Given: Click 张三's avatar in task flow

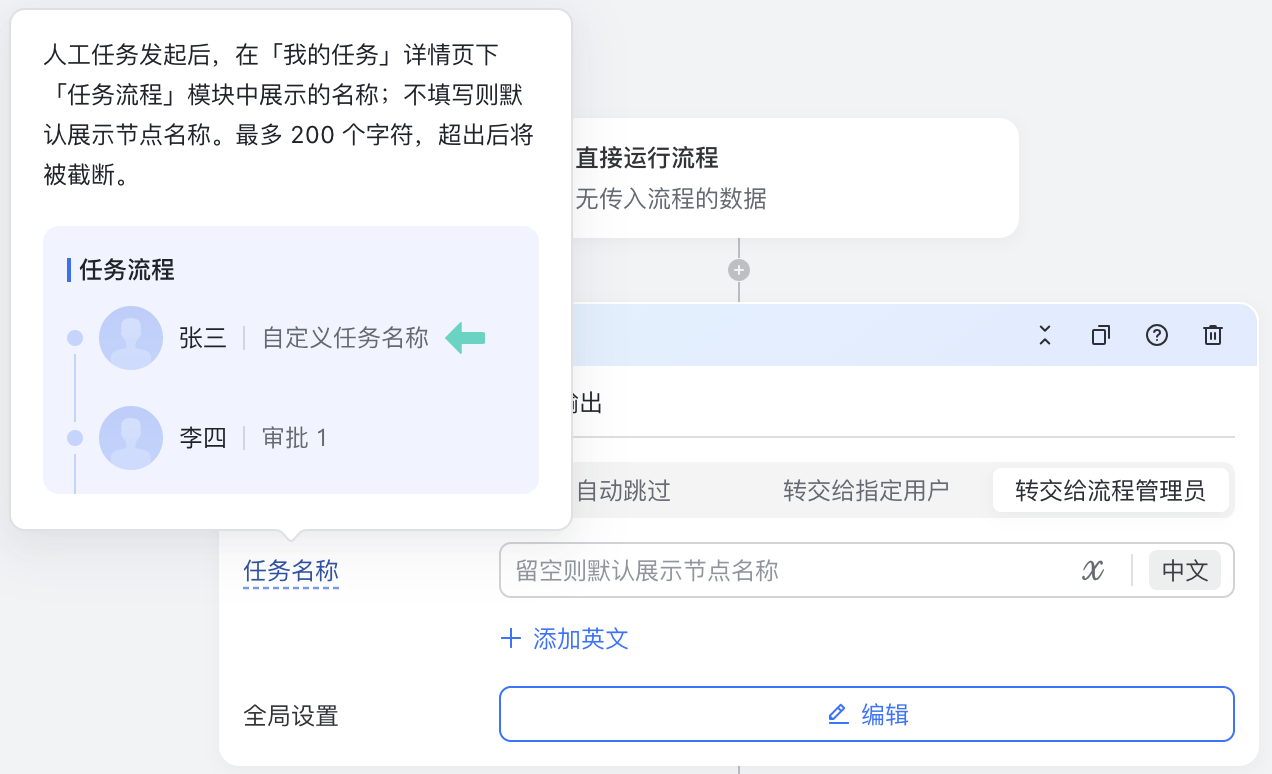Looking at the screenshot, I should [131, 338].
